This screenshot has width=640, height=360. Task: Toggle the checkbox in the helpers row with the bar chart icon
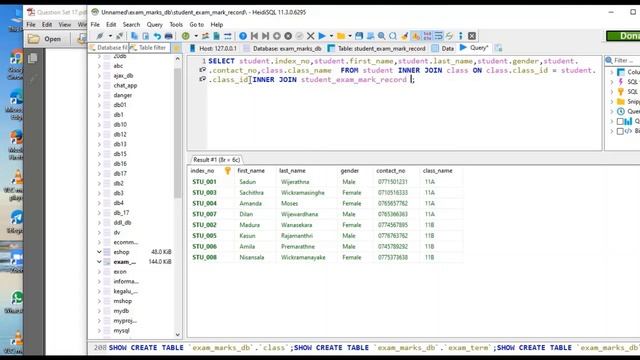pyautogui.click(x=620, y=121)
